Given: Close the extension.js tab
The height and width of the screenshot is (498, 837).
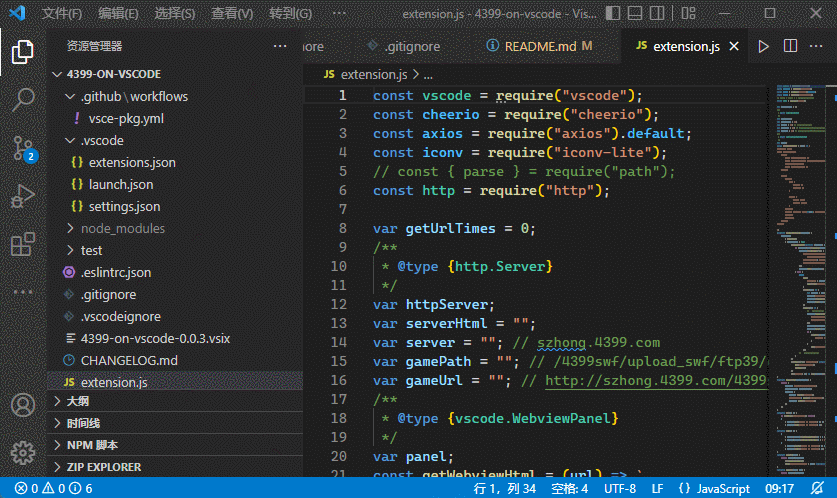Looking at the screenshot, I should [x=734, y=46].
